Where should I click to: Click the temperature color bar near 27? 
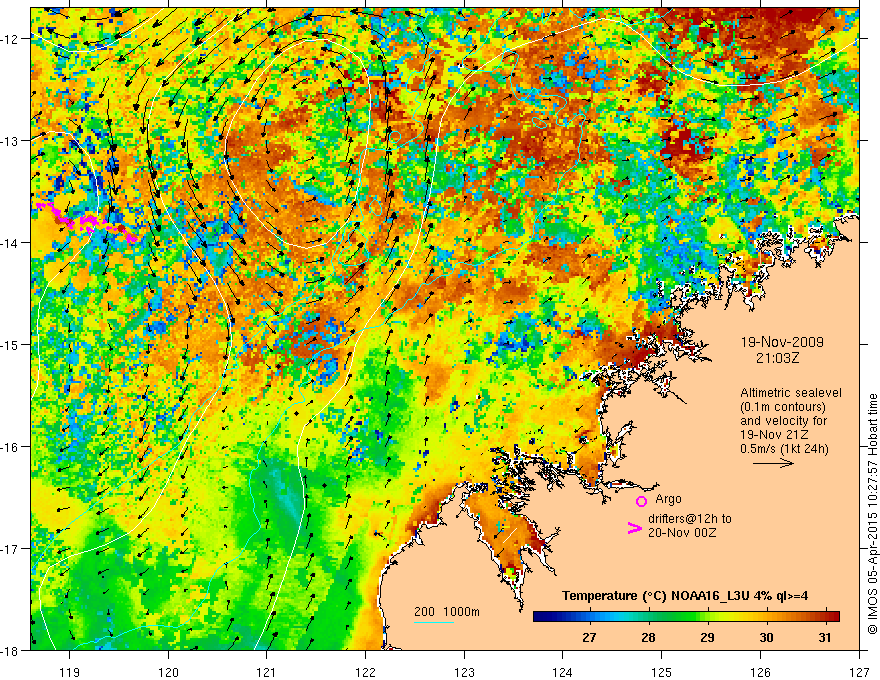coord(589,617)
